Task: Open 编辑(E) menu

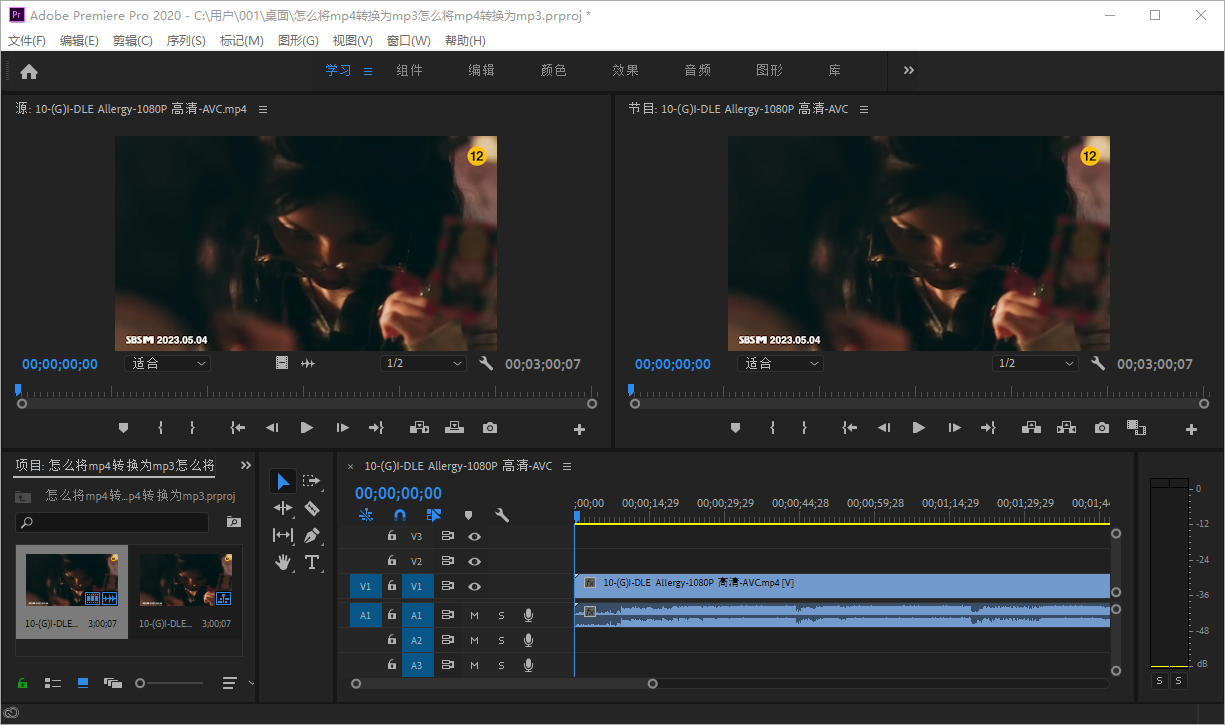Action: [x=79, y=41]
